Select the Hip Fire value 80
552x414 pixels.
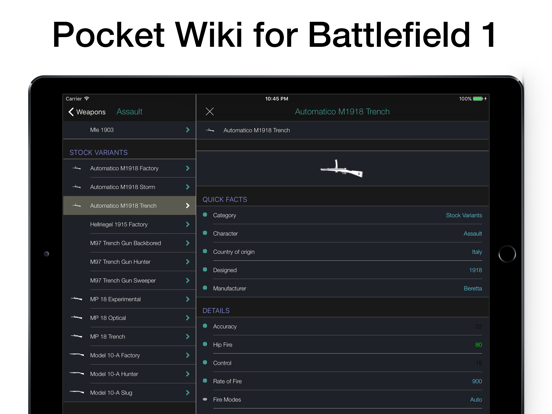[x=478, y=345]
